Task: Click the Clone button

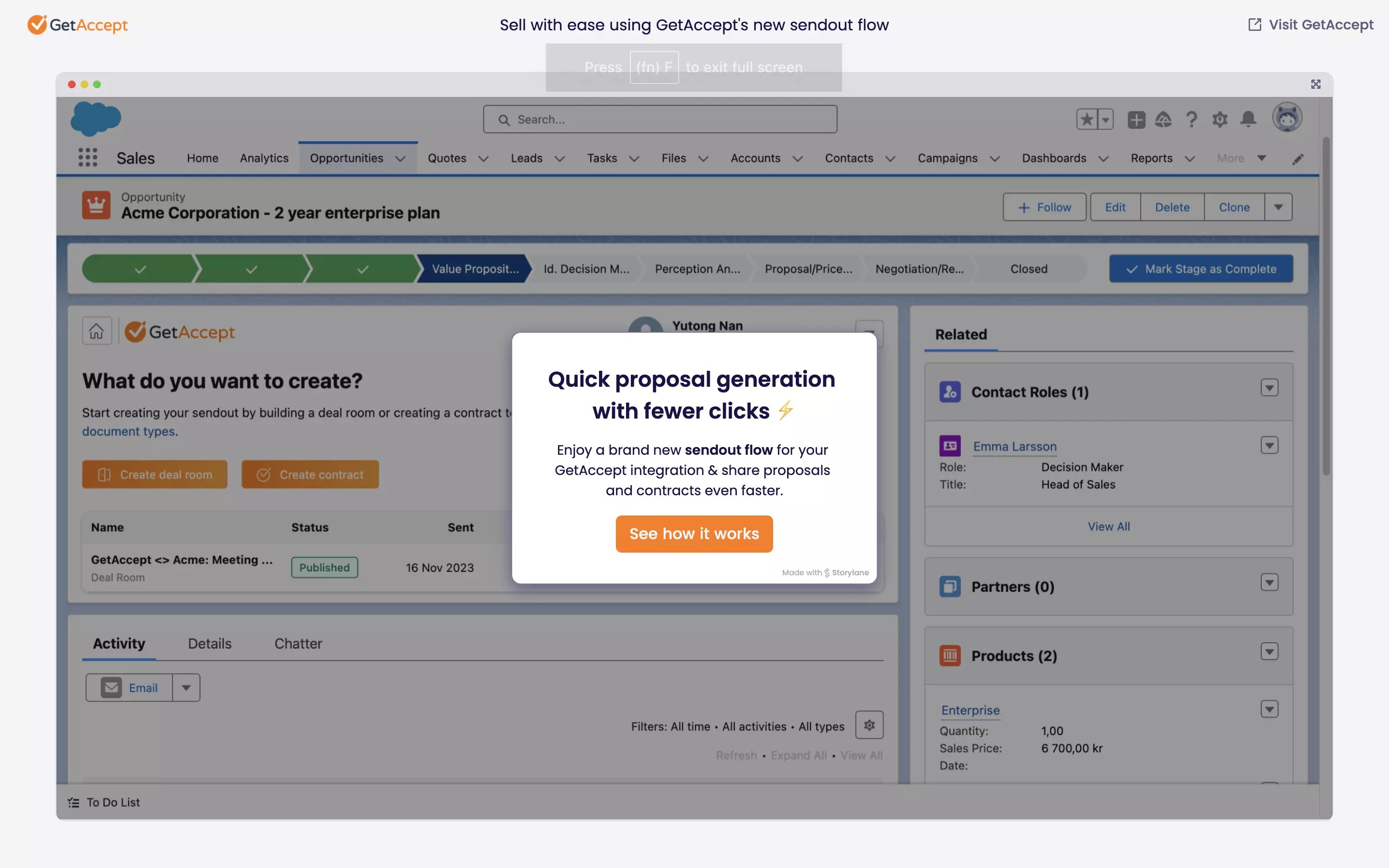Action: [1234, 207]
